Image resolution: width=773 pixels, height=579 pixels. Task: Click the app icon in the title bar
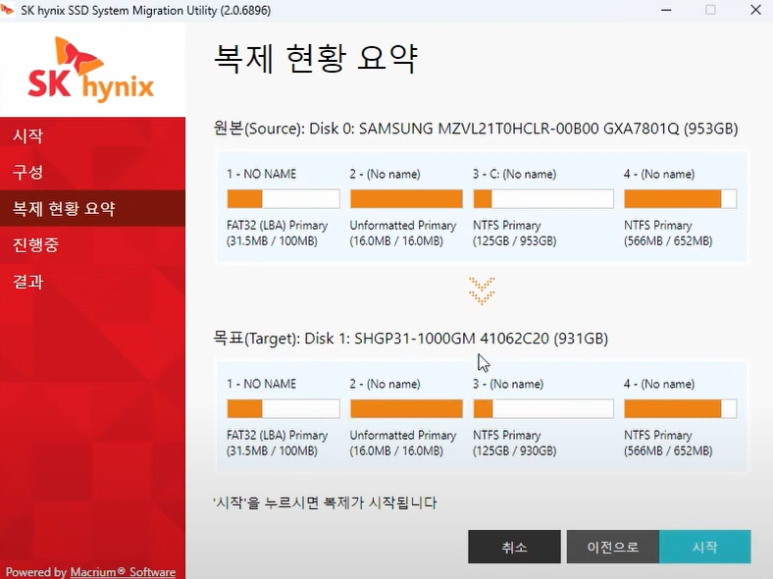pos(7,10)
